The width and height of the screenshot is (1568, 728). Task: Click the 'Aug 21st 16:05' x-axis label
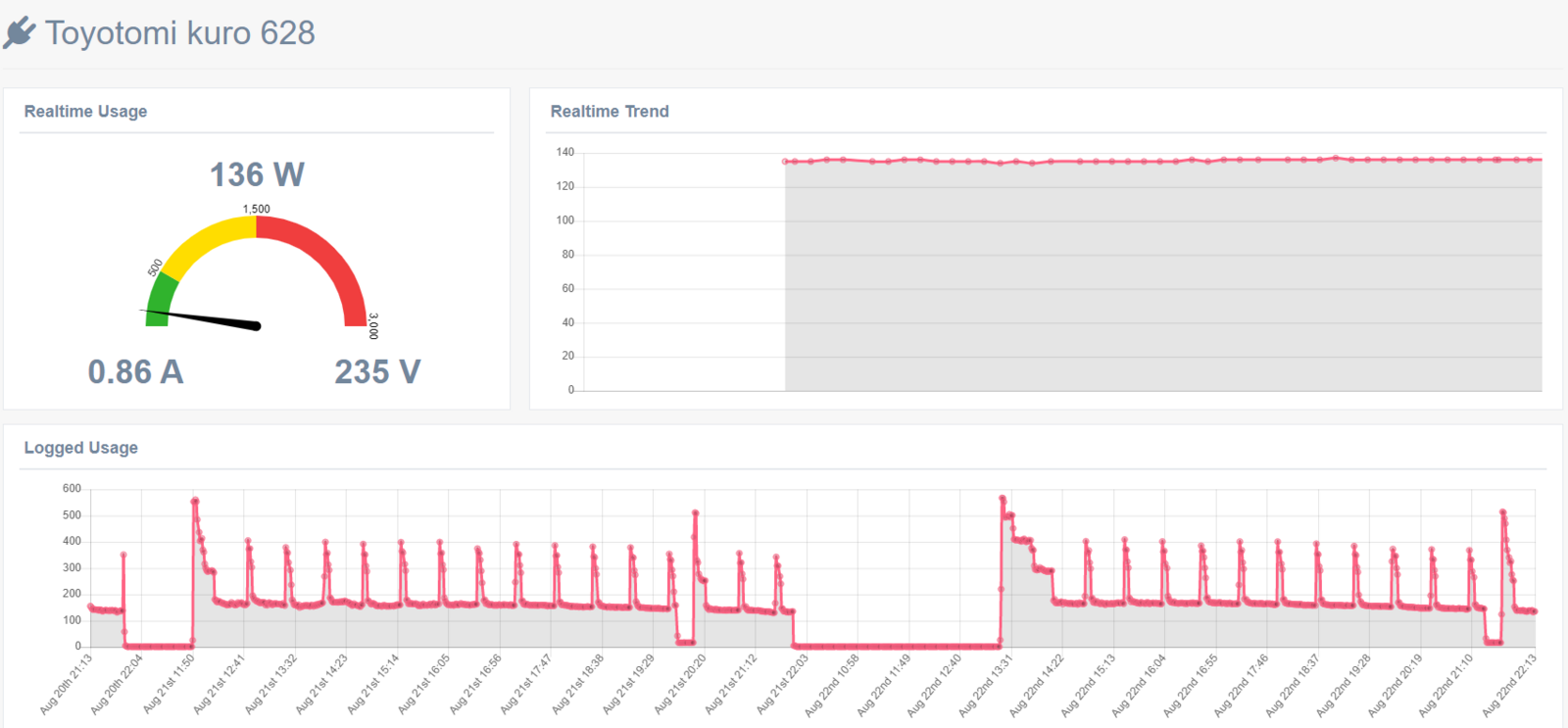click(x=424, y=684)
